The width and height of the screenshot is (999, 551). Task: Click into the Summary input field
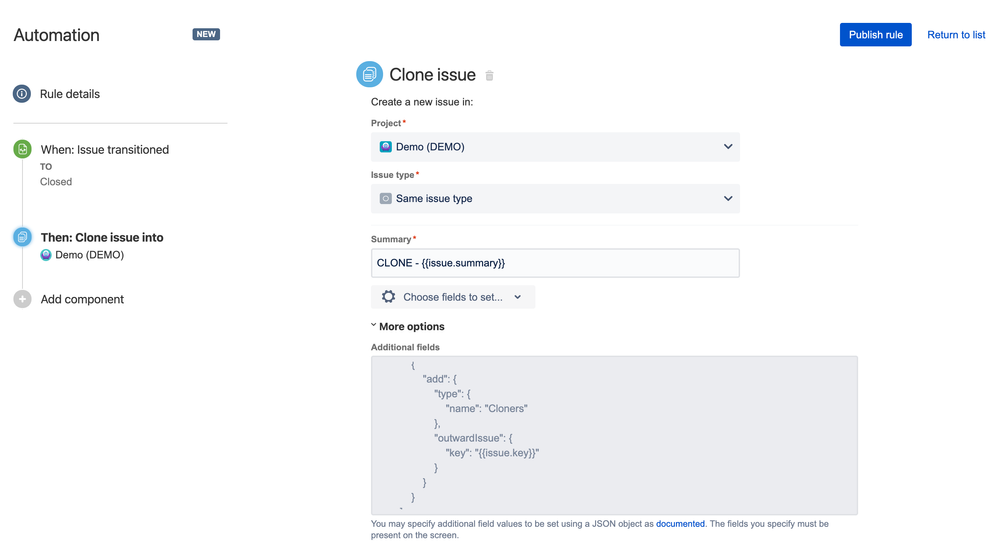point(555,263)
